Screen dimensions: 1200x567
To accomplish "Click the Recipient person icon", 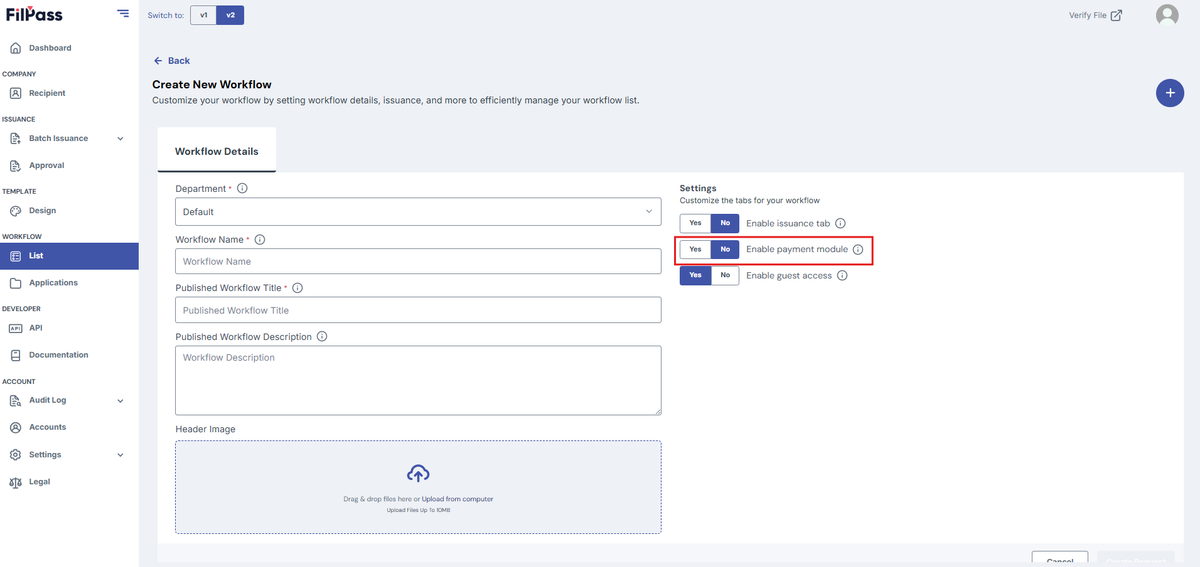I will tap(15, 93).
